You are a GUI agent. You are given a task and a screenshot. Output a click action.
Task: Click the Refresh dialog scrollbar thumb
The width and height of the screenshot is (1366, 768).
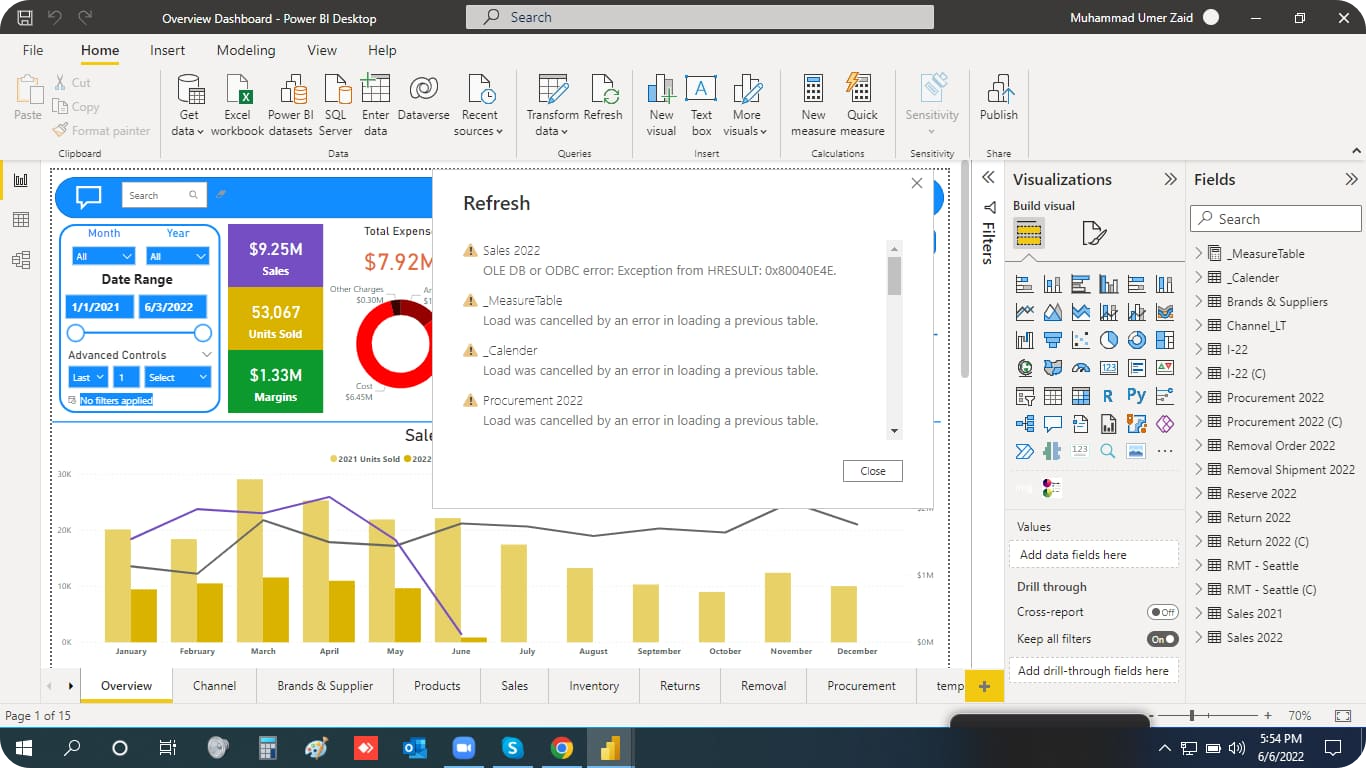tap(894, 276)
